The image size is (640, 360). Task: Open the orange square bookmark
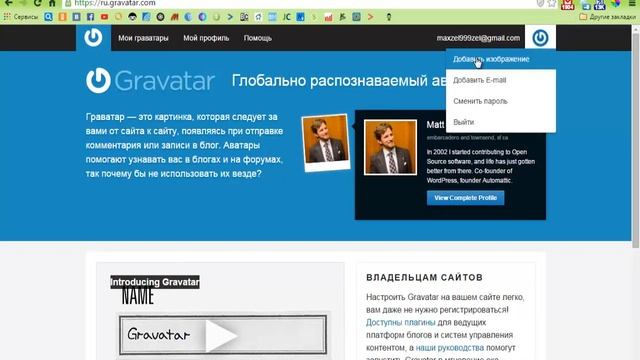62,17
